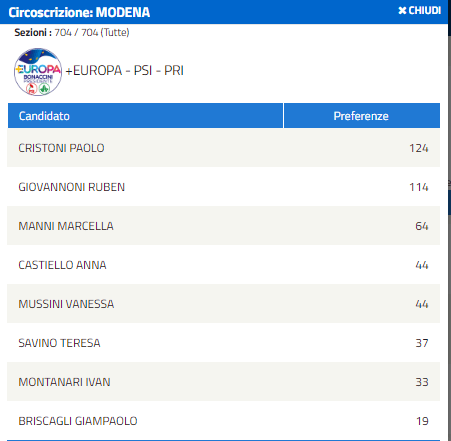Click the Candidato column header
451x441 pixels.
(x=145, y=116)
